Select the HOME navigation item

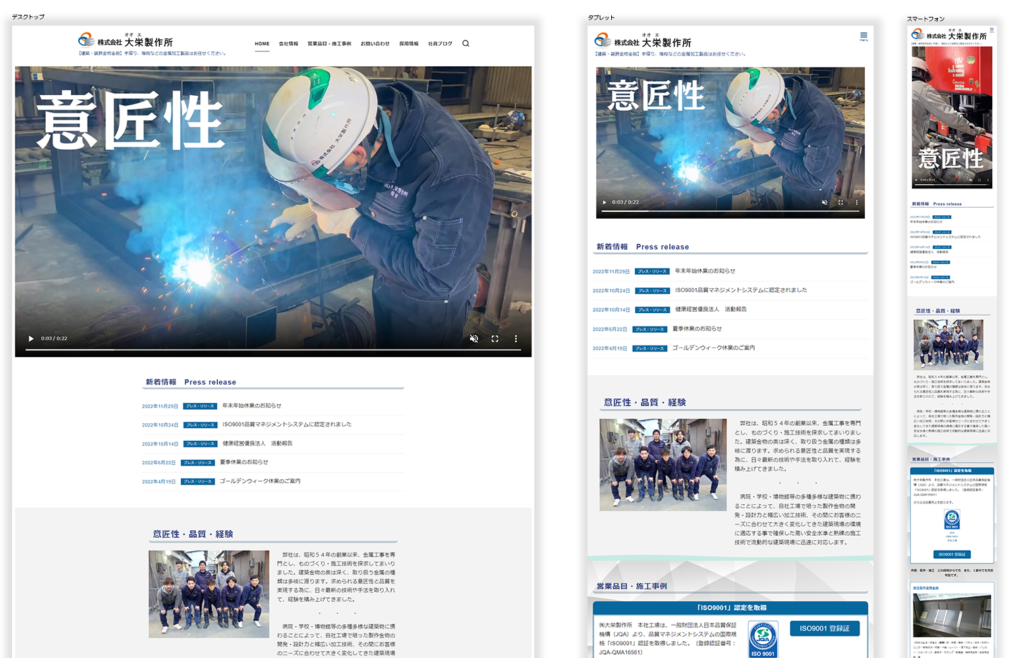(x=262, y=44)
